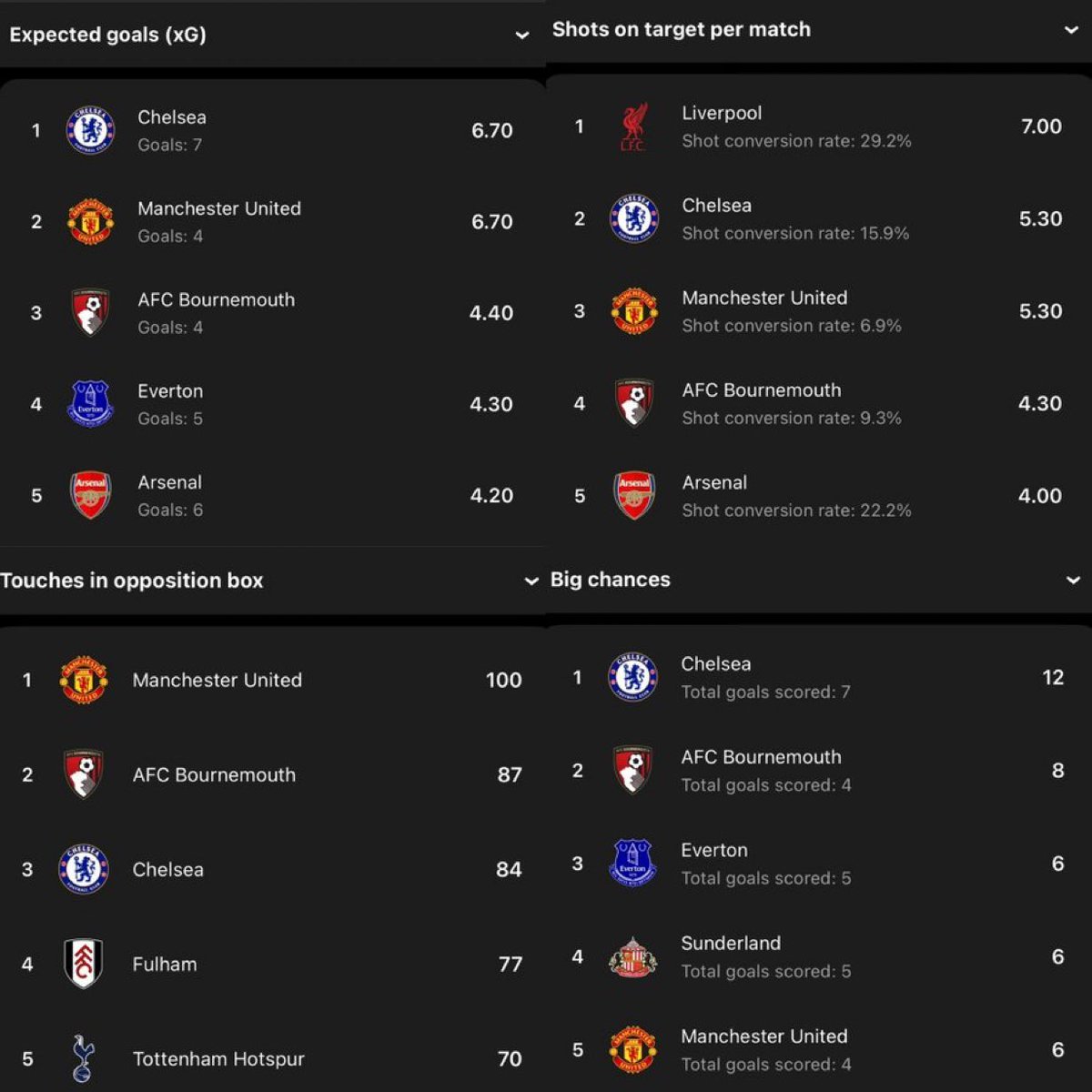The height and width of the screenshot is (1092, 1092).
Task: Click Arsenal's crest in Expected goals list
Action: pyautogui.click(x=90, y=495)
